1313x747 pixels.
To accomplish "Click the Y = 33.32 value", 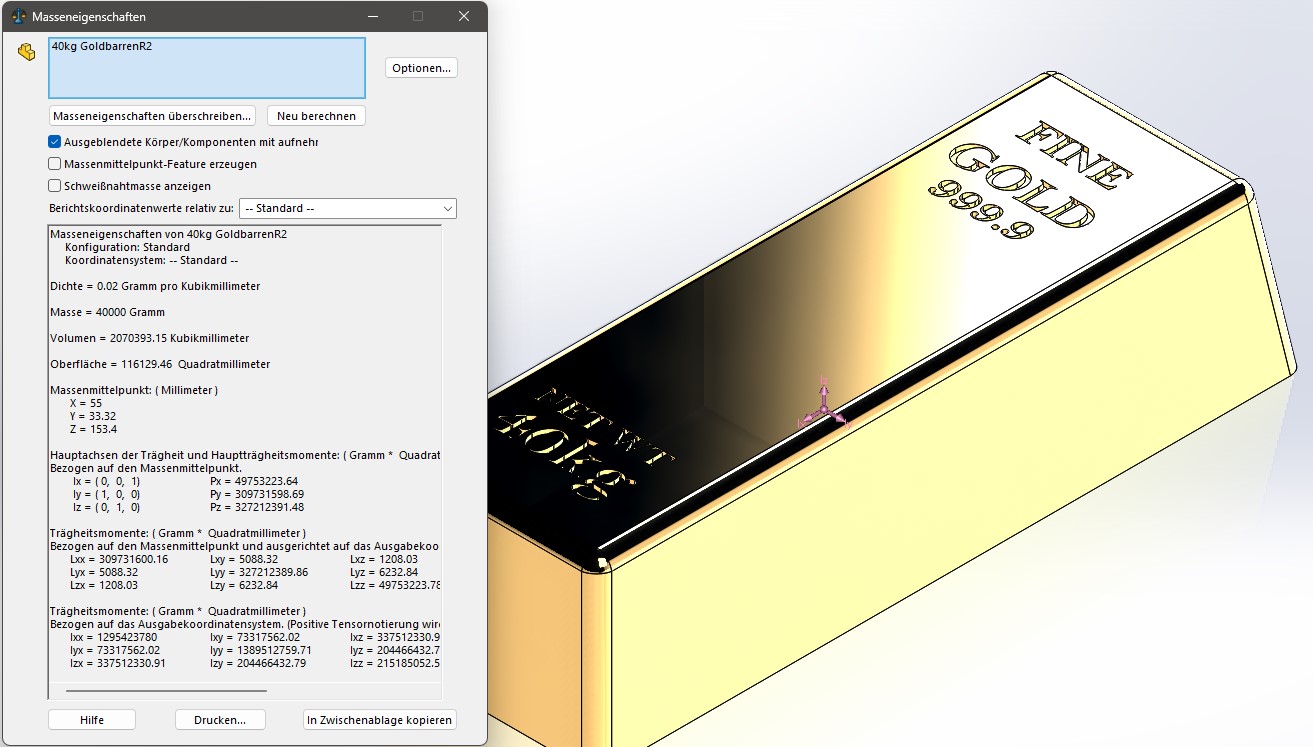I will click(93, 416).
